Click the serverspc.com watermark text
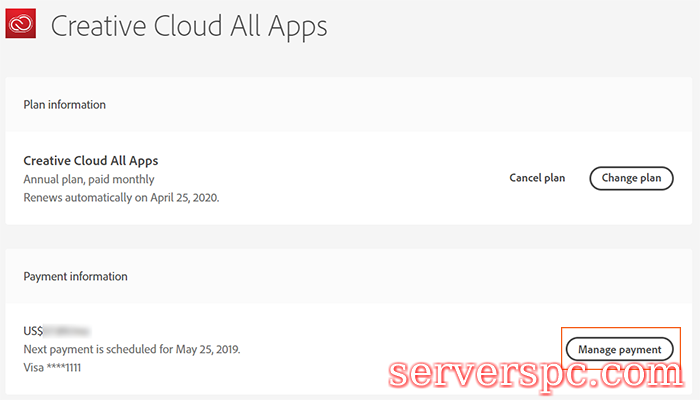 [x=533, y=376]
